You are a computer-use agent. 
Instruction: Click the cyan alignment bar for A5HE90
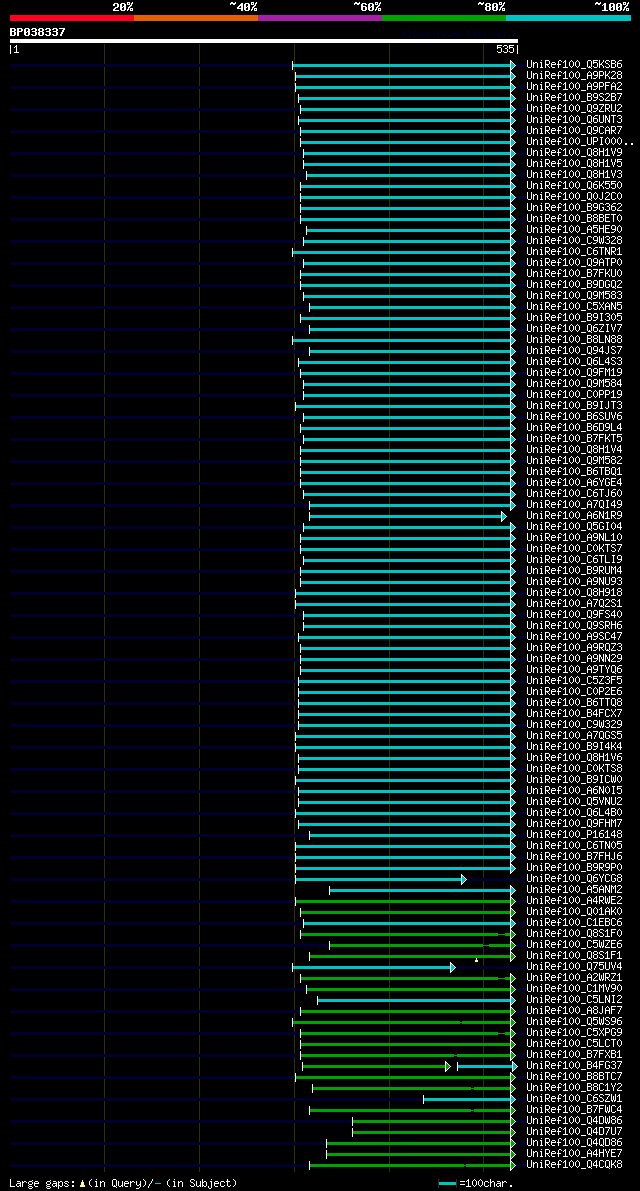[410, 229]
